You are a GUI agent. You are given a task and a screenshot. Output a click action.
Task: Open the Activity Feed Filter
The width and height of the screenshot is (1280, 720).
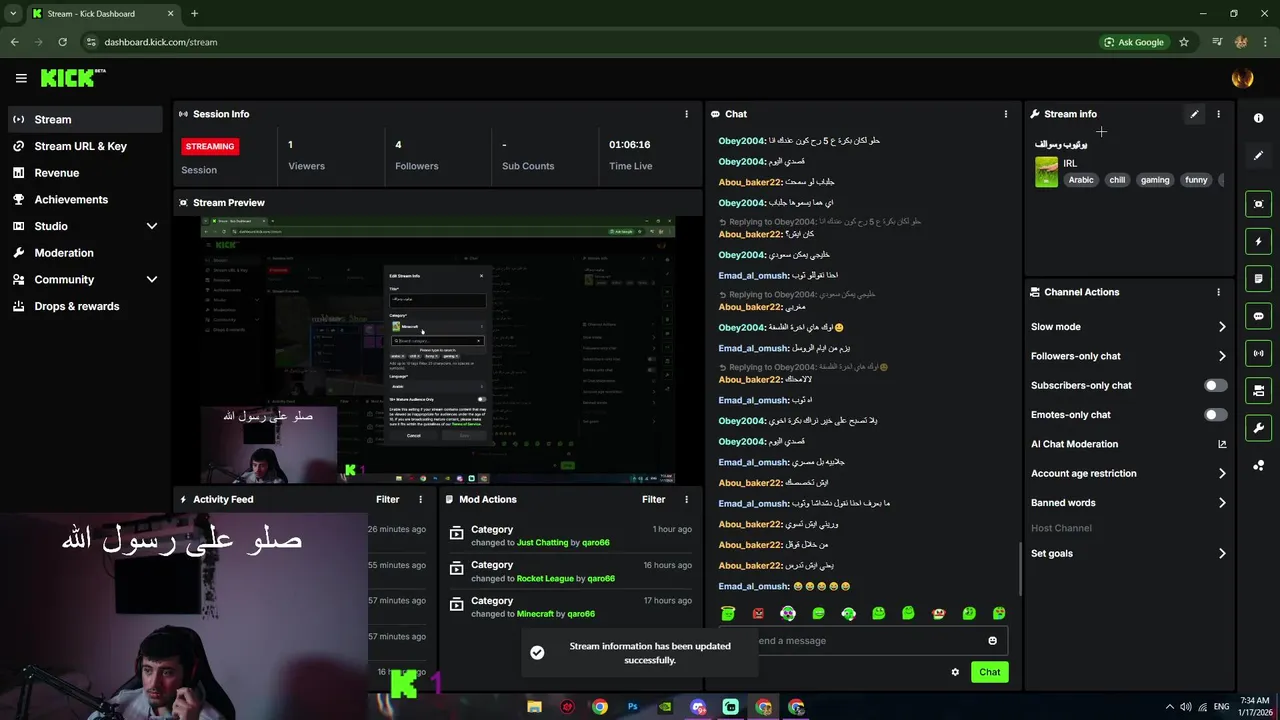pyautogui.click(x=387, y=499)
